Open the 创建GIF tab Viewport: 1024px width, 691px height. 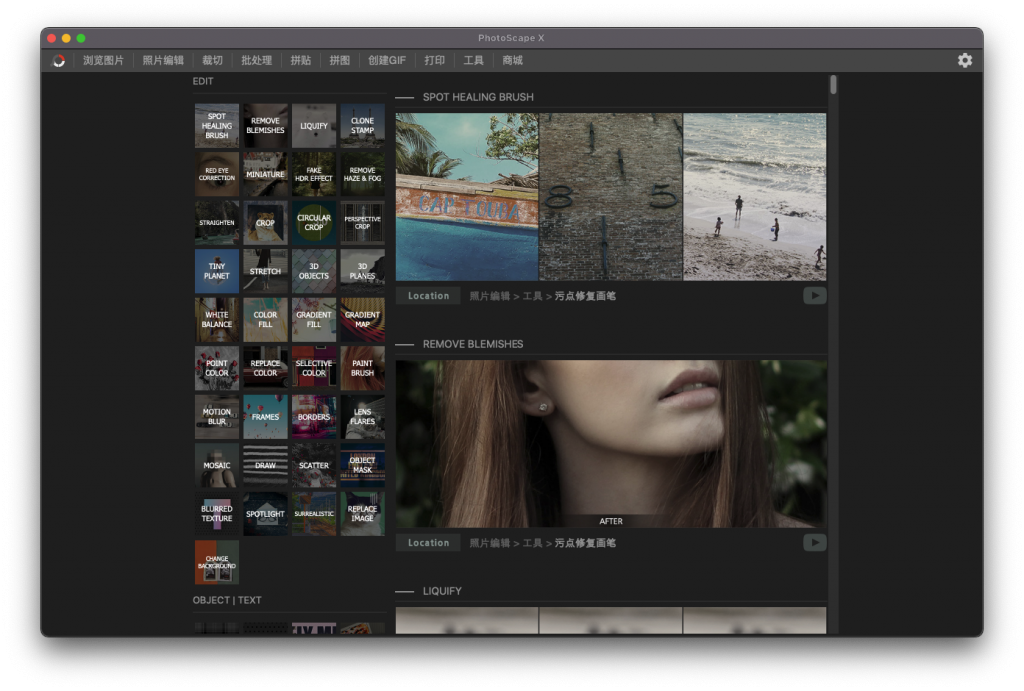pos(387,61)
